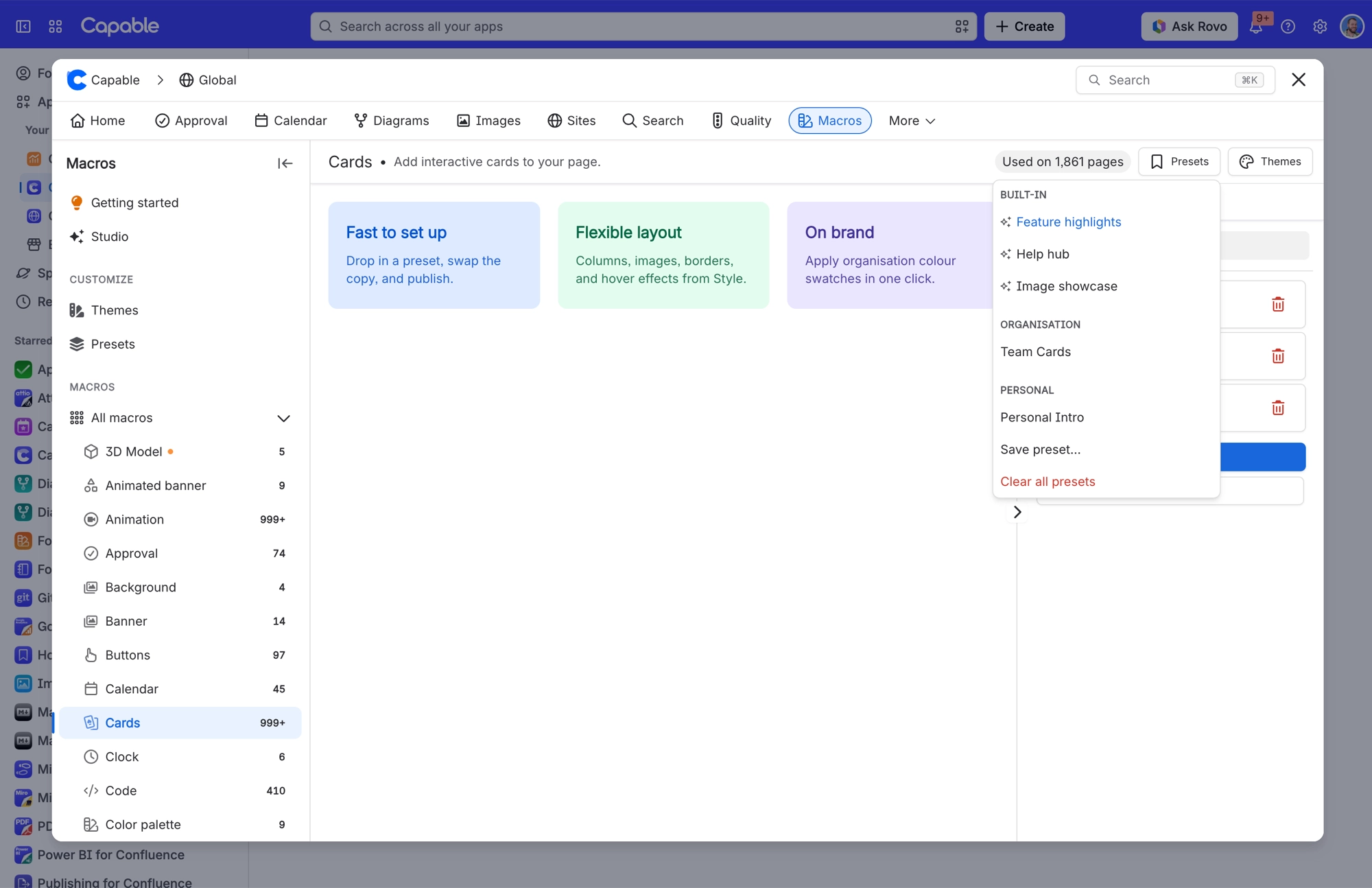Select Image showcase built-in preset
The height and width of the screenshot is (888, 1372).
click(1106, 286)
